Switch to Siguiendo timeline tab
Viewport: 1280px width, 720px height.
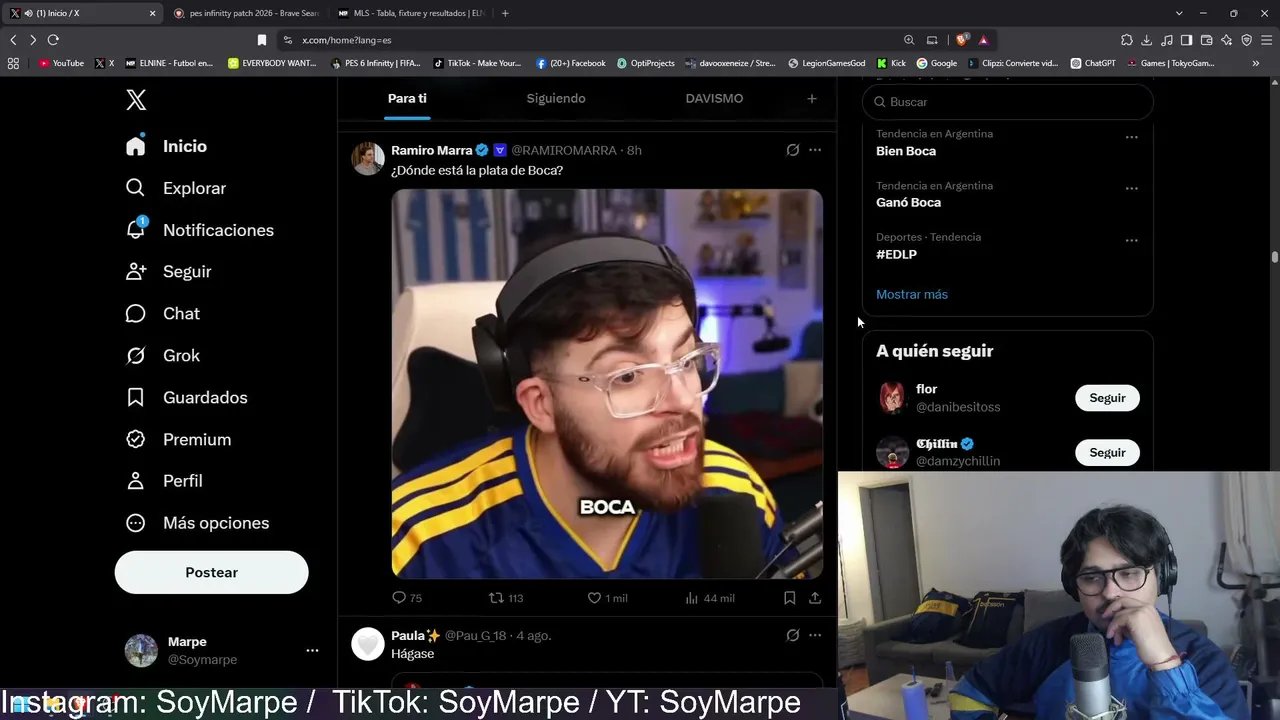556,98
